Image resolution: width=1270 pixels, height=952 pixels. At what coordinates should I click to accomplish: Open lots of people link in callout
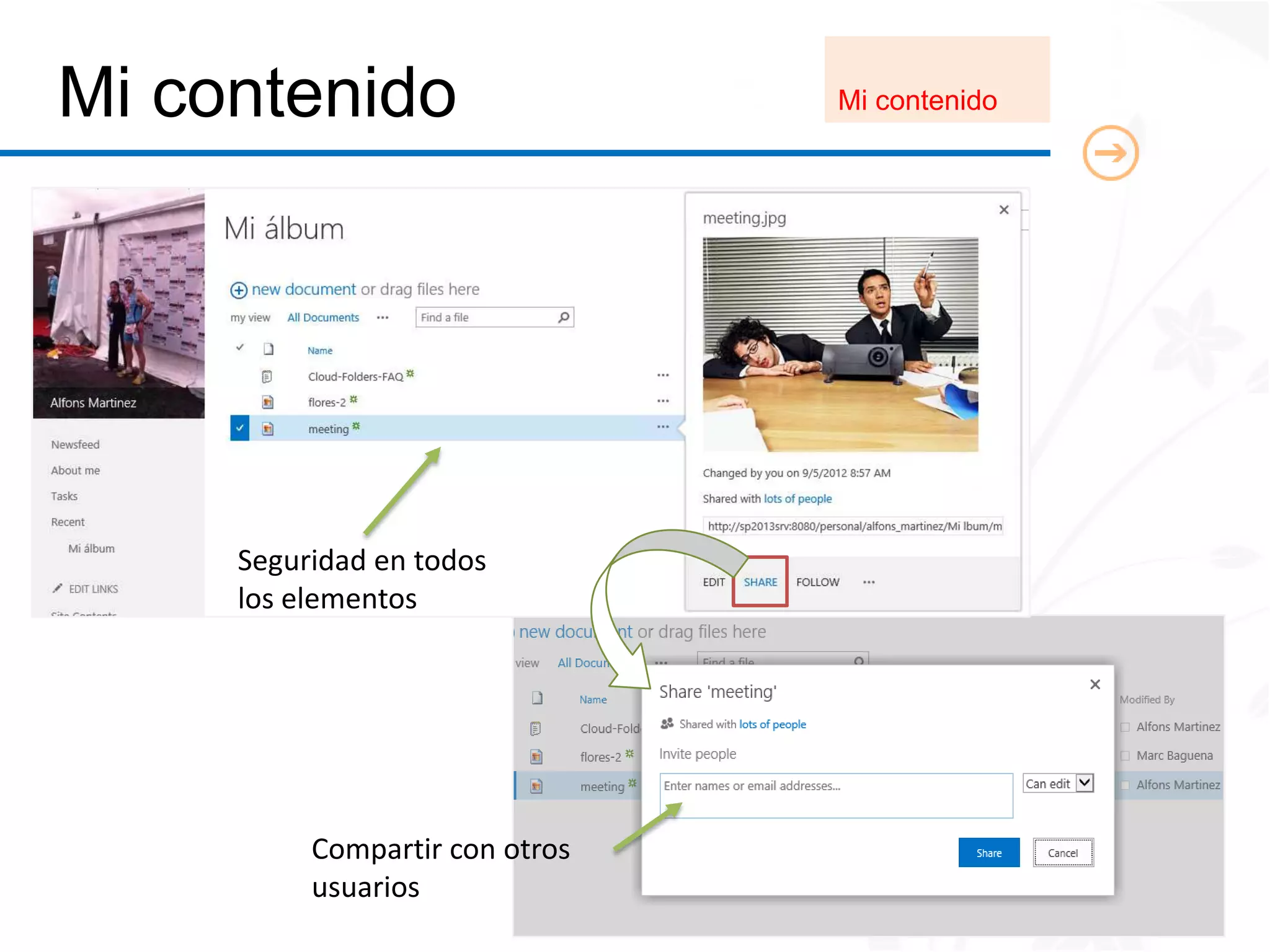click(x=797, y=499)
